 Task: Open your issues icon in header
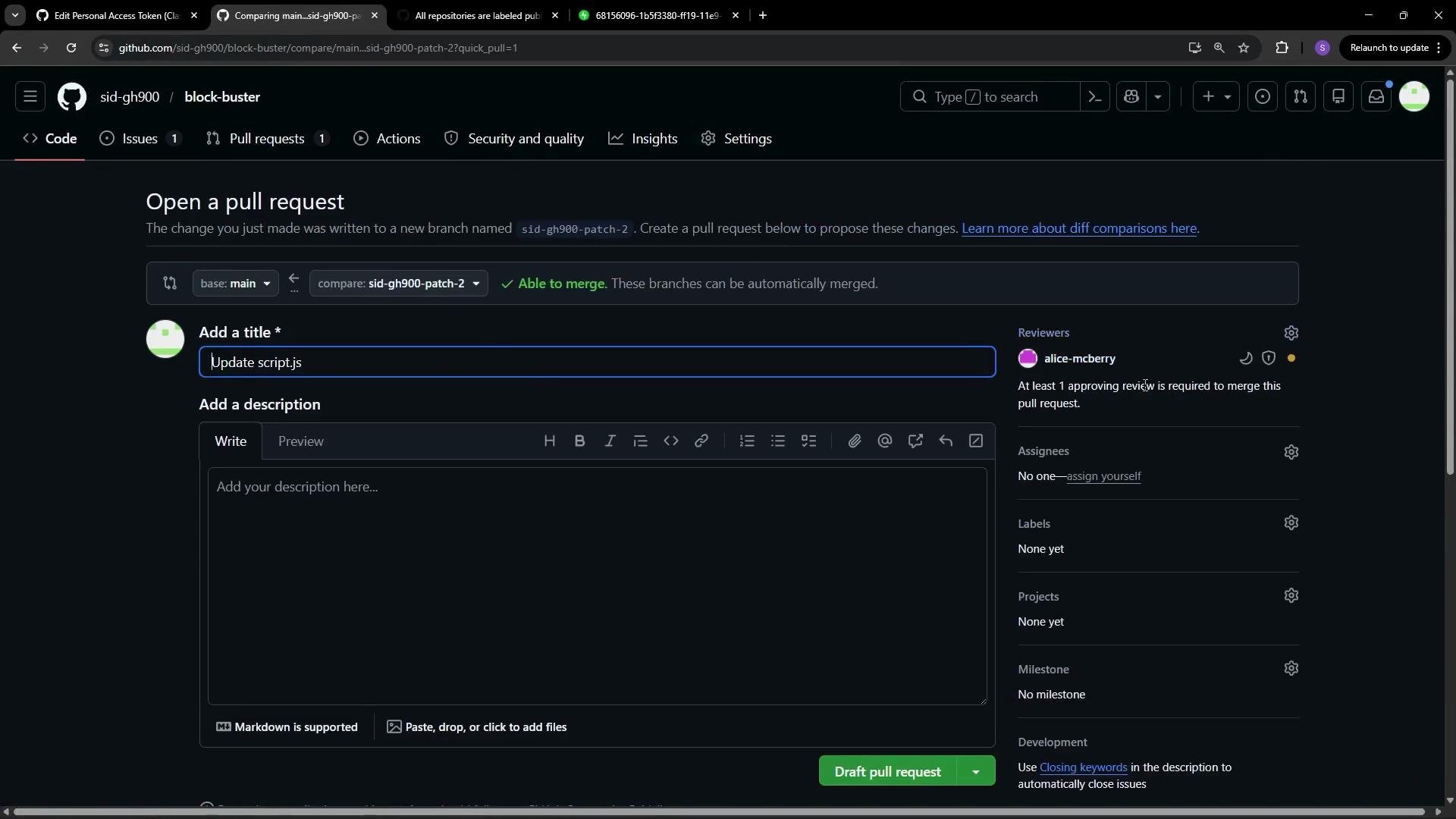coord(1263,97)
